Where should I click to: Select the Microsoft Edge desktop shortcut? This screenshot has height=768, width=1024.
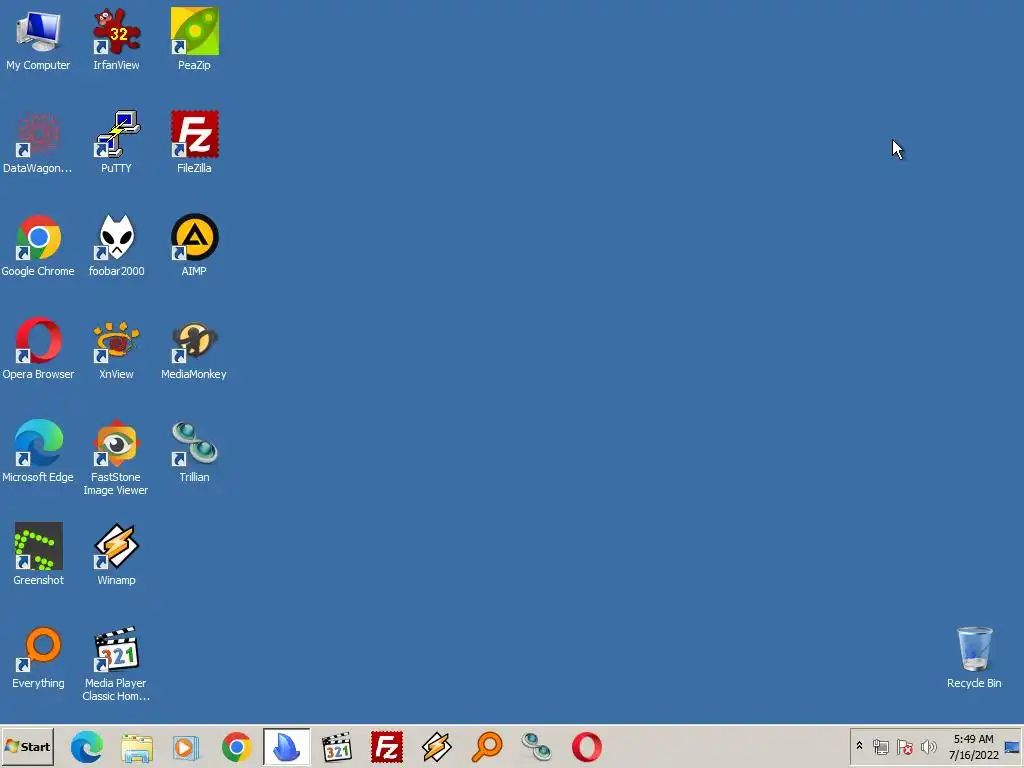[38, 452]
